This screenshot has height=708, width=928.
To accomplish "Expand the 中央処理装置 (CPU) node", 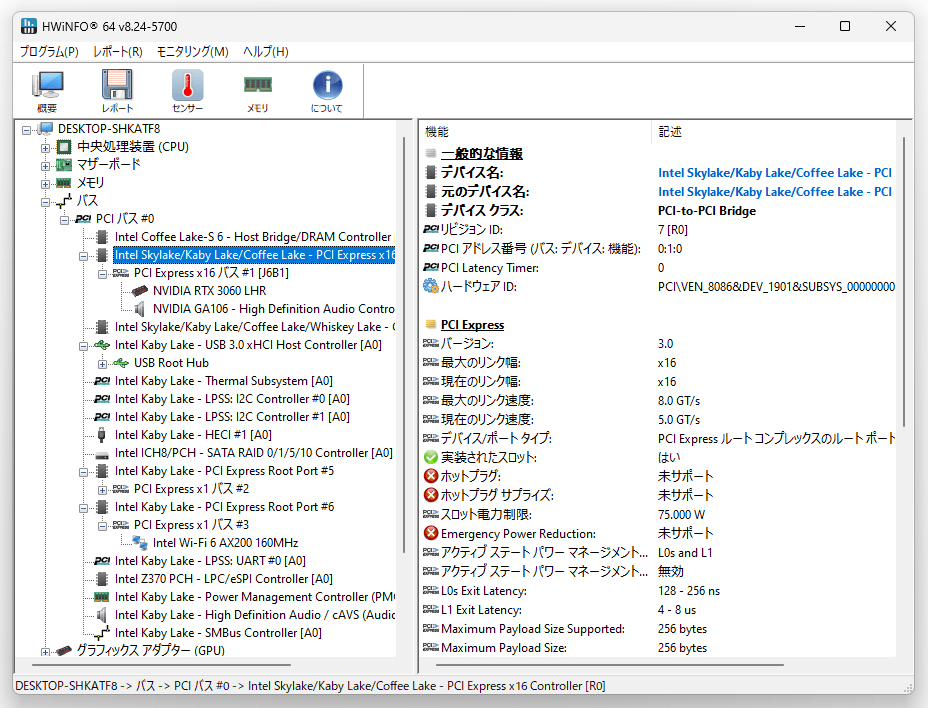I will coord(46,147).
